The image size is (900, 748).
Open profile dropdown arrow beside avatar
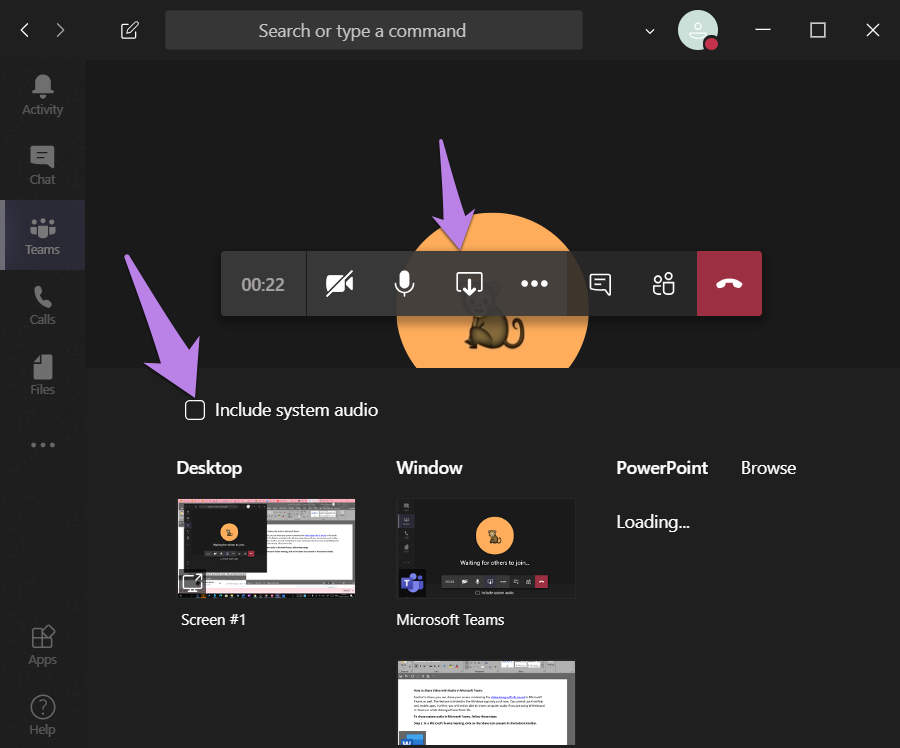click(x=650, y=31)
